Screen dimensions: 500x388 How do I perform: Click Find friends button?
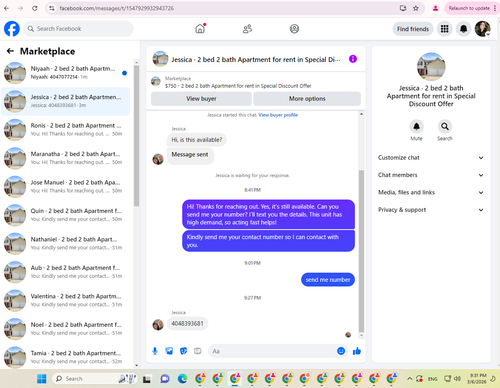click(413, 29)
